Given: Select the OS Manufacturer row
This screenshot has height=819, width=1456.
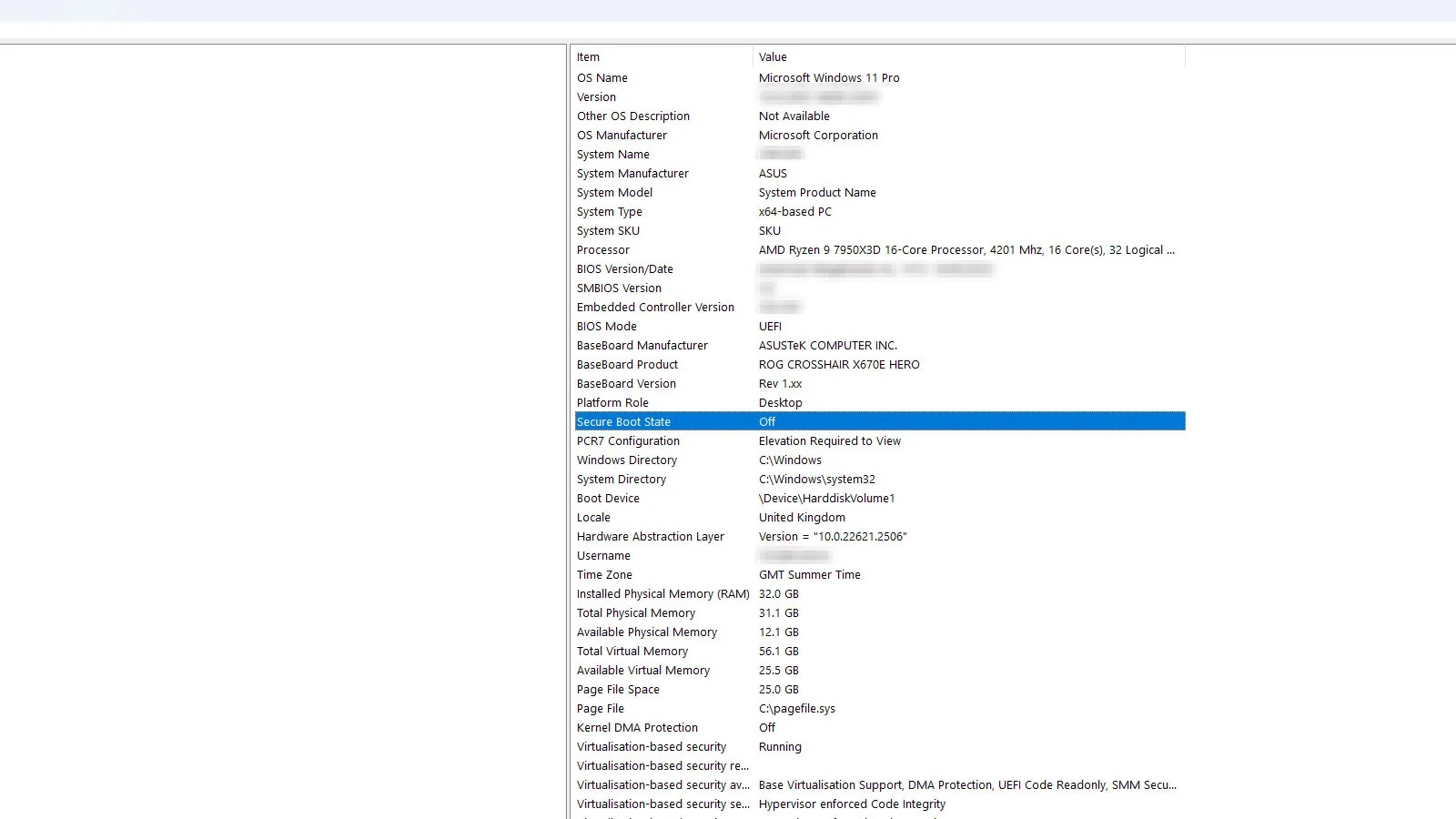Looking at the screenshot, I should click(880, 135).
